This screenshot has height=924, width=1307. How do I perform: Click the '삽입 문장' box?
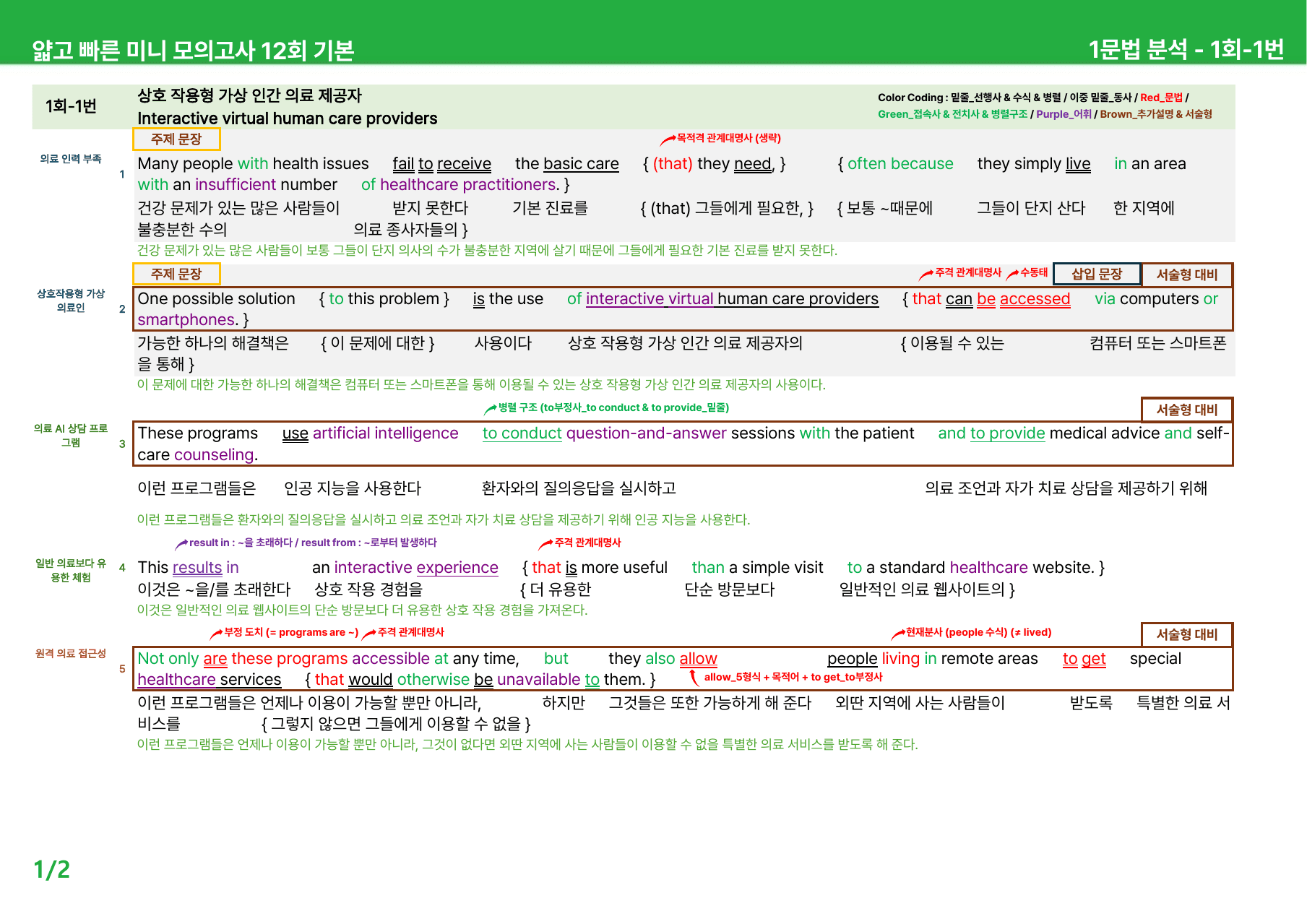[x=1096, y=274]
